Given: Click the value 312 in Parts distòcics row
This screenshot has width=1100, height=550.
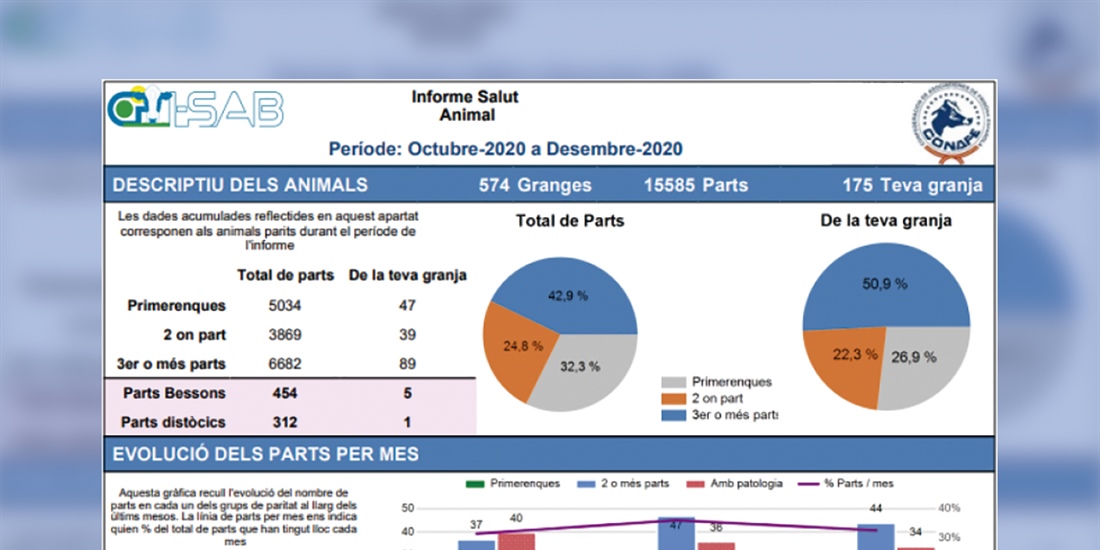Looking at the screenshot, I should click(285, 422).
